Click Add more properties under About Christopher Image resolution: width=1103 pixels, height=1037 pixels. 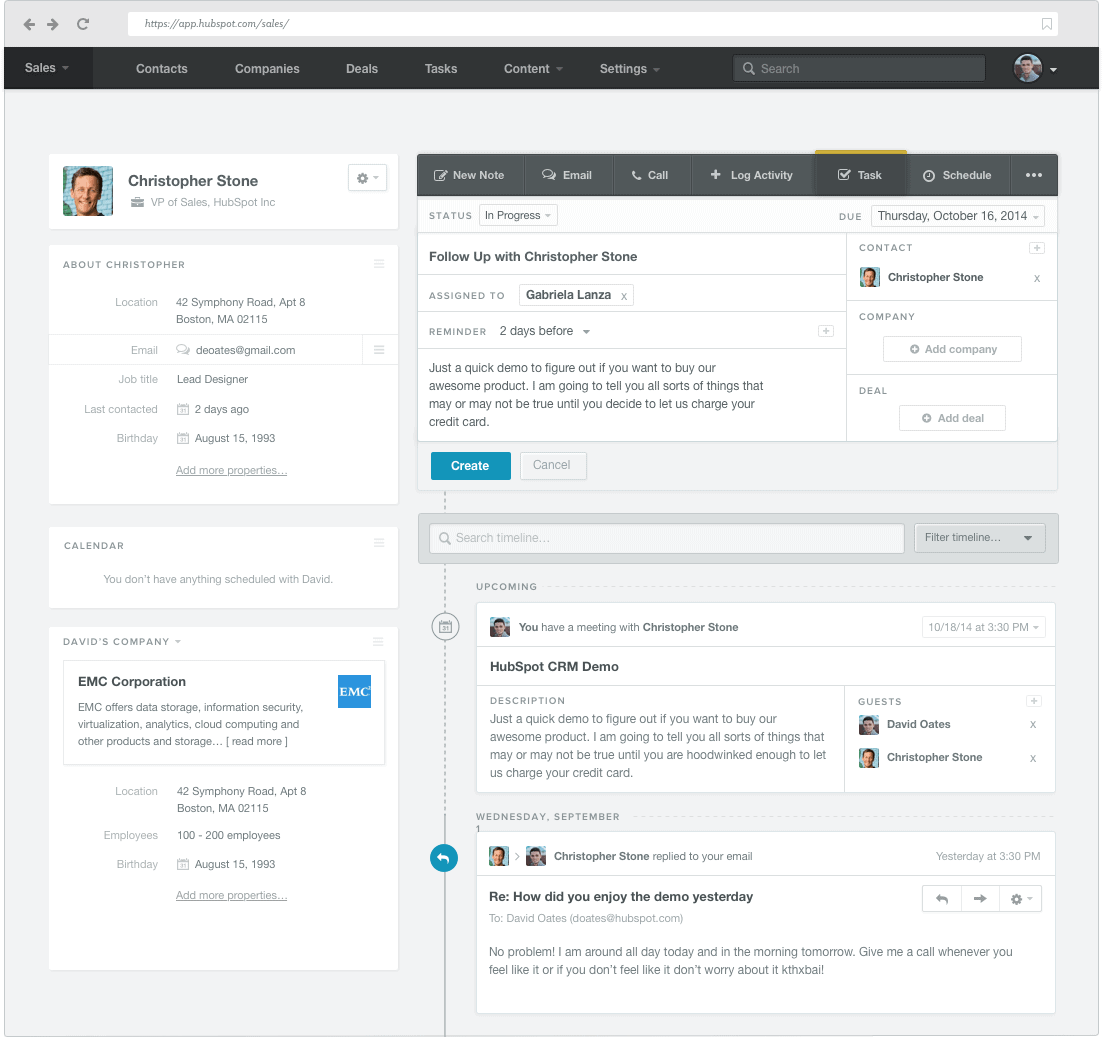(x=231, y=470)
